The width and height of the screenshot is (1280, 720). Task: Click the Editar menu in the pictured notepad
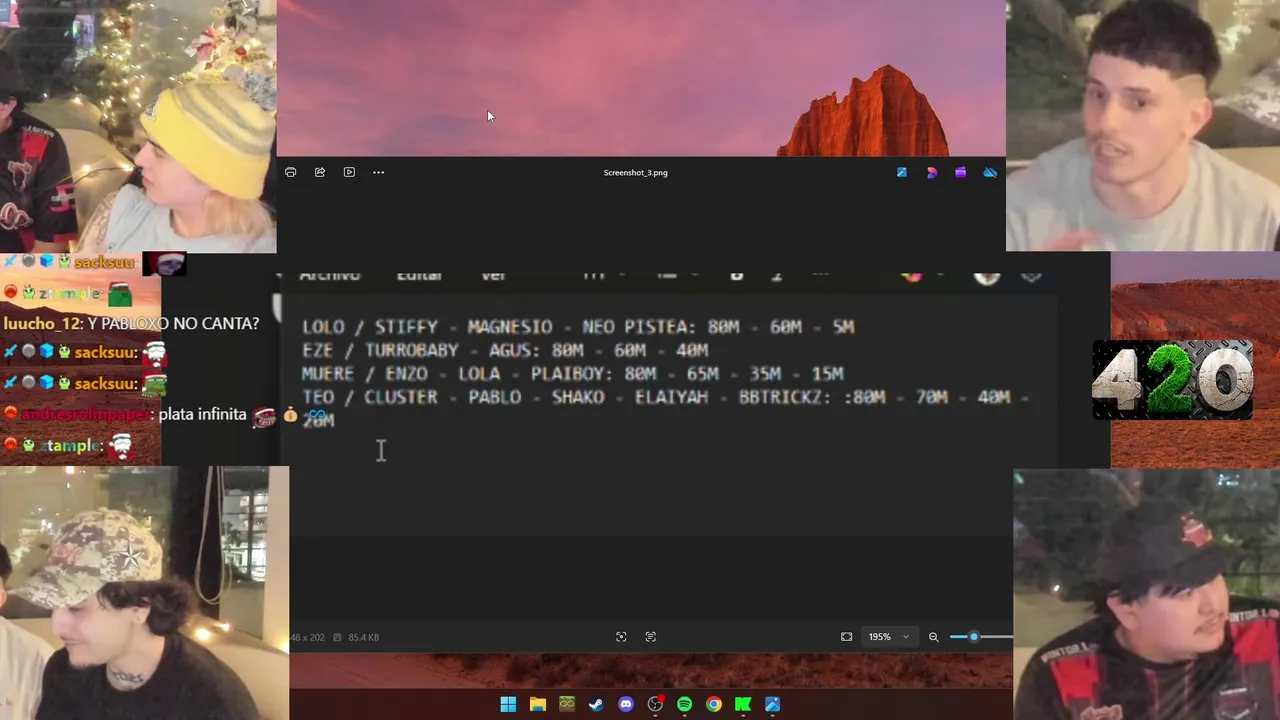click(419, 275)
